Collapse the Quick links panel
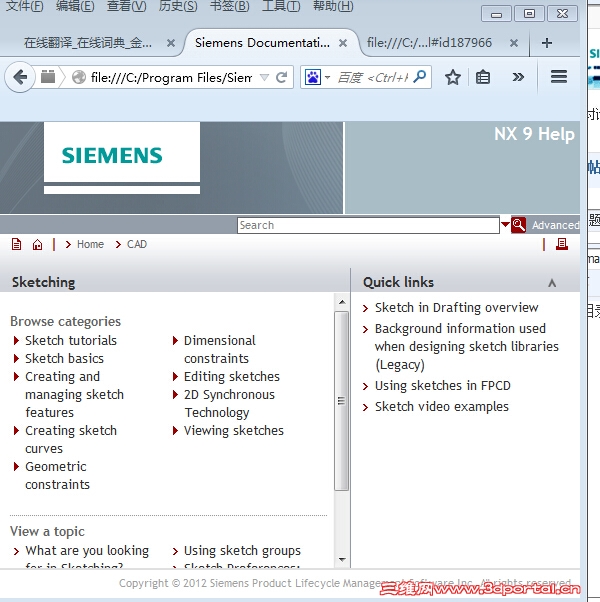The height and width of the screenshot is (602, 600). pyautogui.click(x=552, y=283)
